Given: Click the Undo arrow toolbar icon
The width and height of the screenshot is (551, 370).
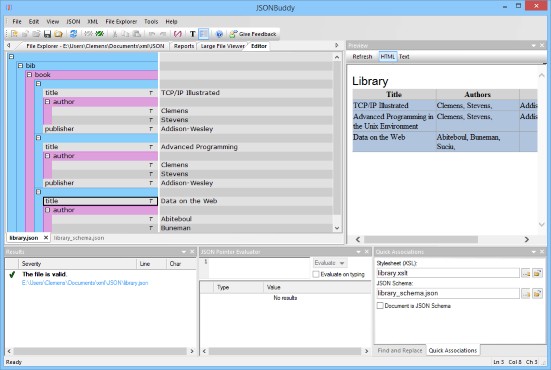Looking at the screenshot, I should (152, 34).
